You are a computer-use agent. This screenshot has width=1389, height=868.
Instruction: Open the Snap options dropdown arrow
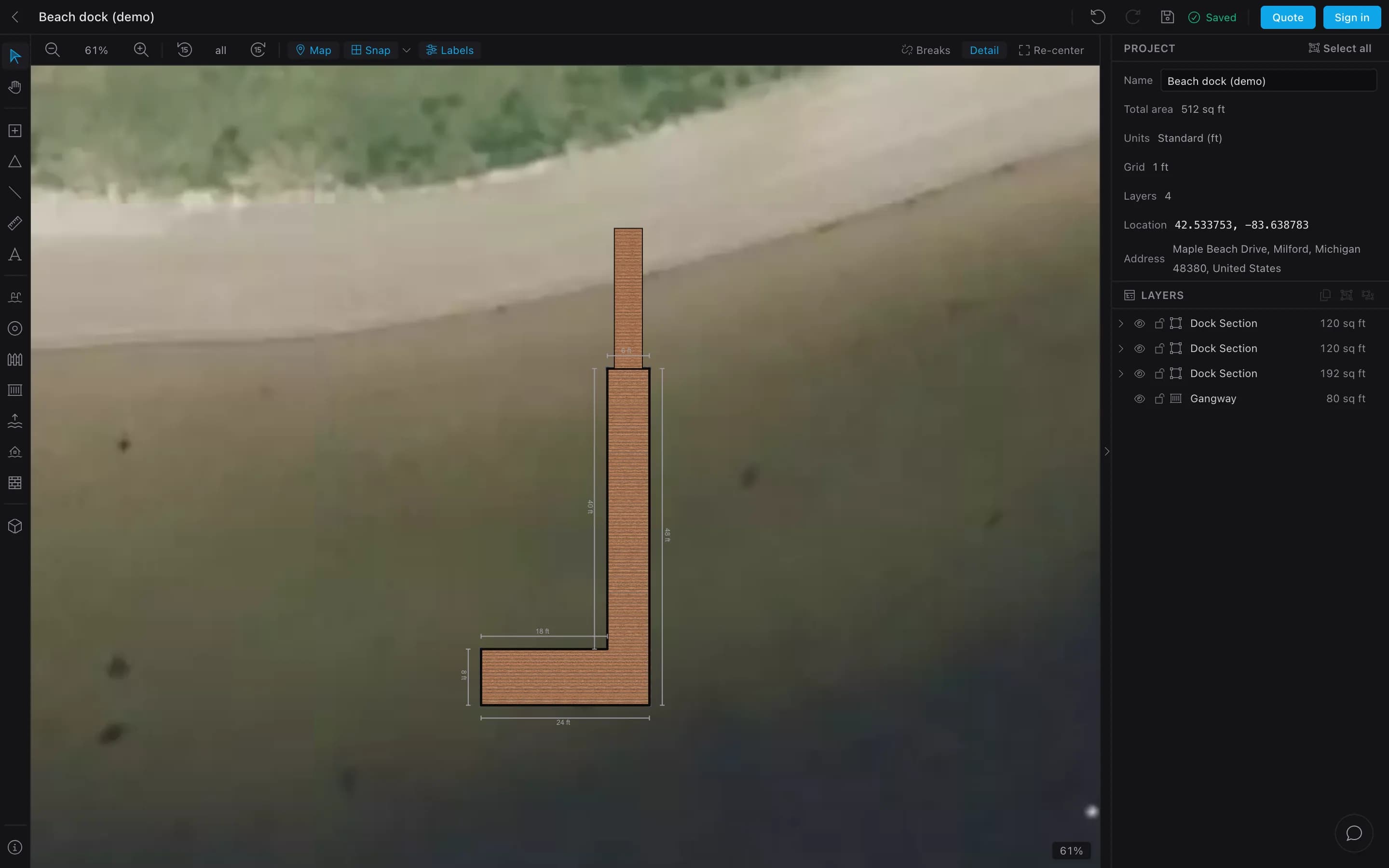[407, 50]
